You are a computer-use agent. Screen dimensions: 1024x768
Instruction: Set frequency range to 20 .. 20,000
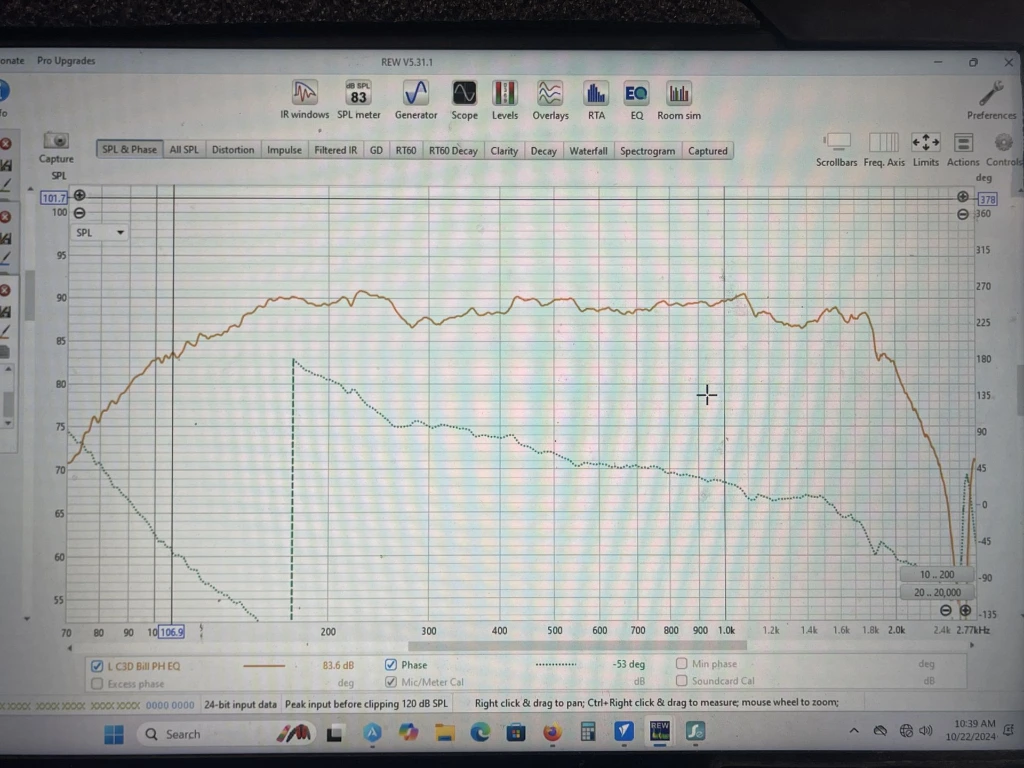(x=936, y=592)
